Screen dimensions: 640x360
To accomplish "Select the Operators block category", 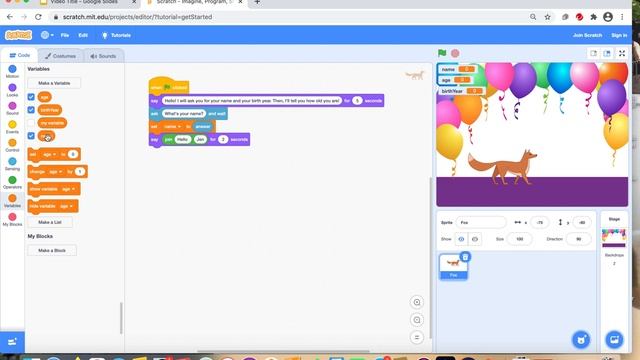I will [12, 182].
